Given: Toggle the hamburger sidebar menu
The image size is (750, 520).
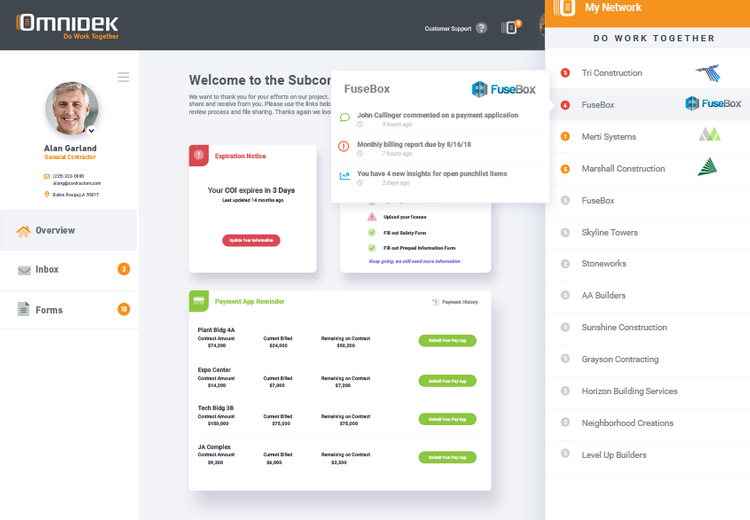Looking at the screenshot, I should coord(123,77).
